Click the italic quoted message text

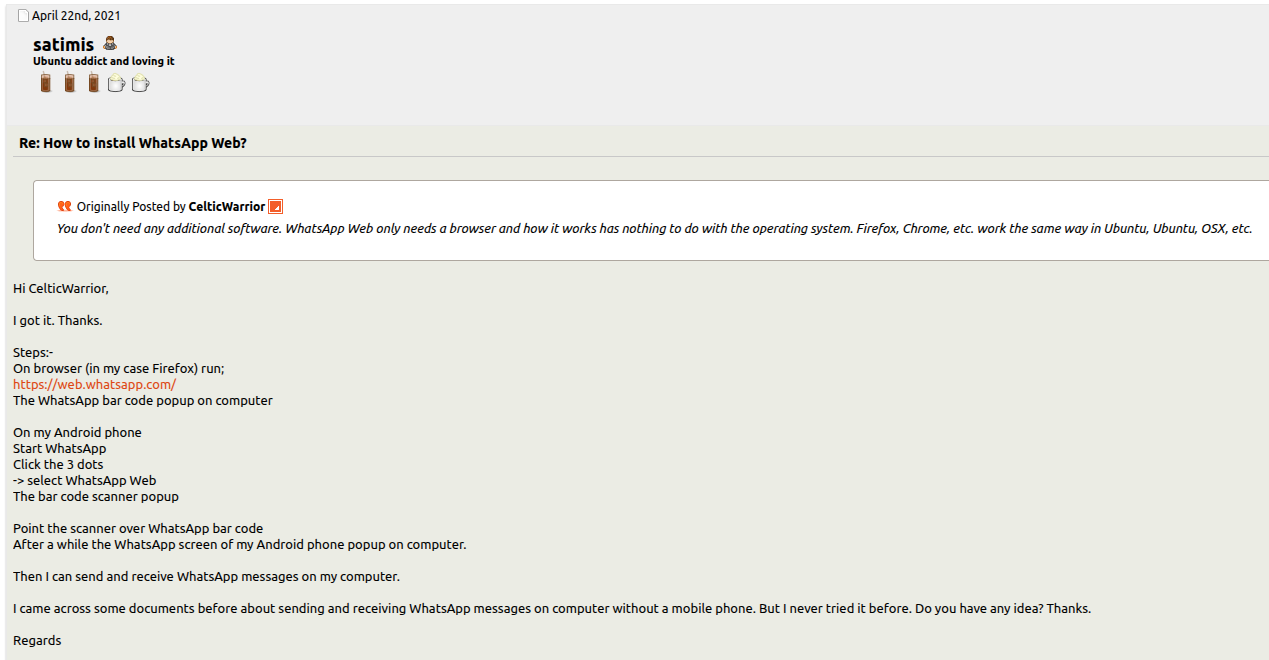click(654, 228)
